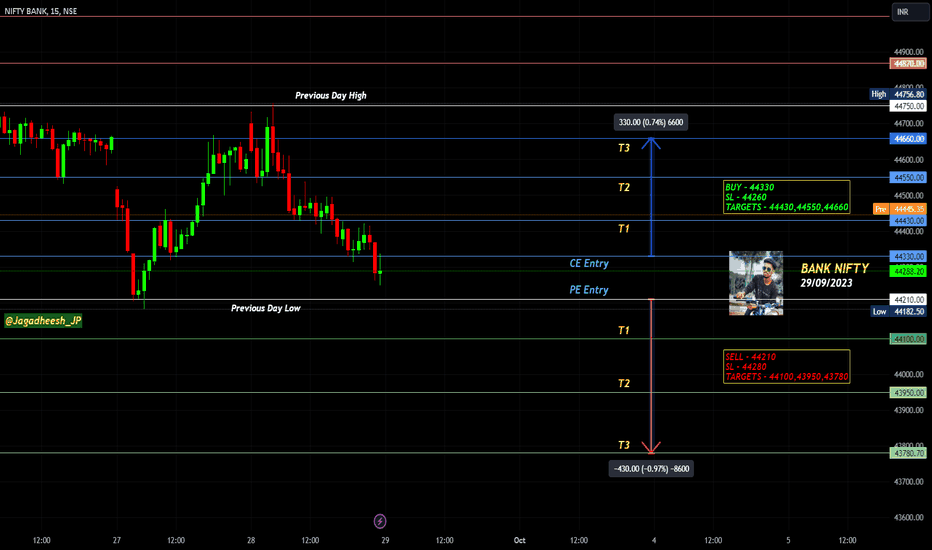Click the 44000.00 price axis tick
This screenshot has height=550, width=932.
(909, 374)
